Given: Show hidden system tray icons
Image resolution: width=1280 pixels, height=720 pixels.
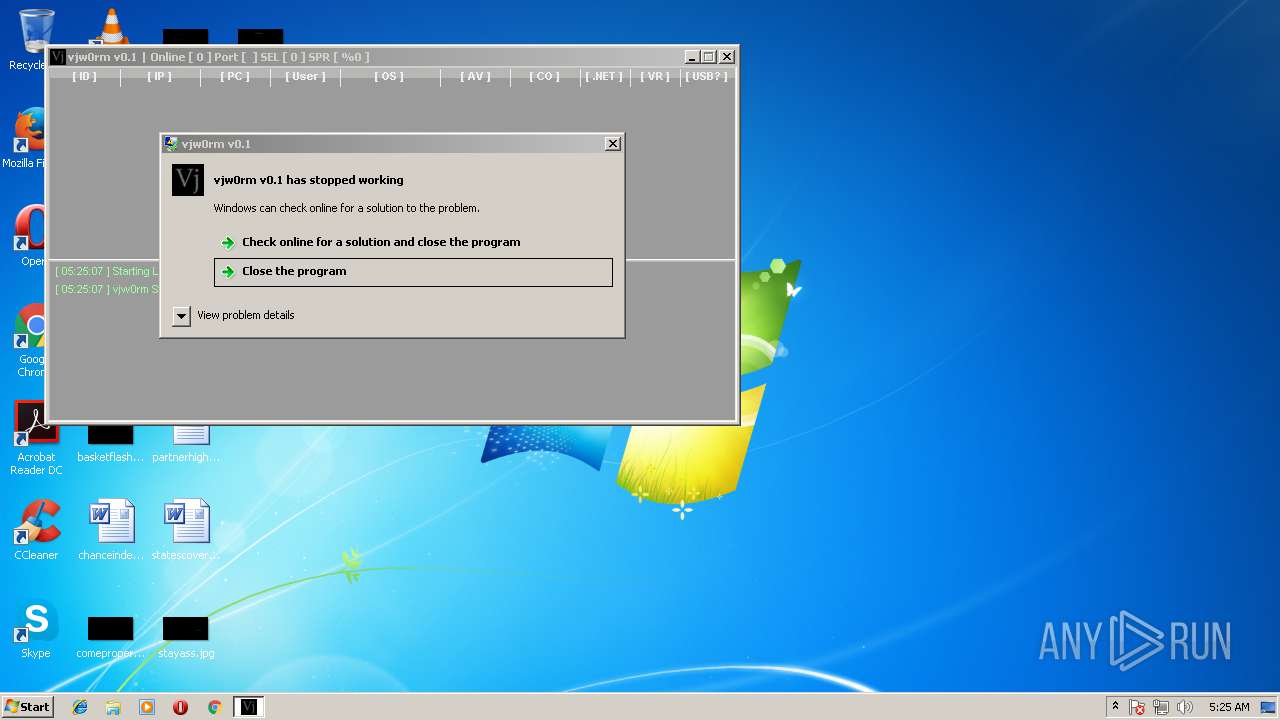Looking at the screenshot, I should click(1115, 707).
